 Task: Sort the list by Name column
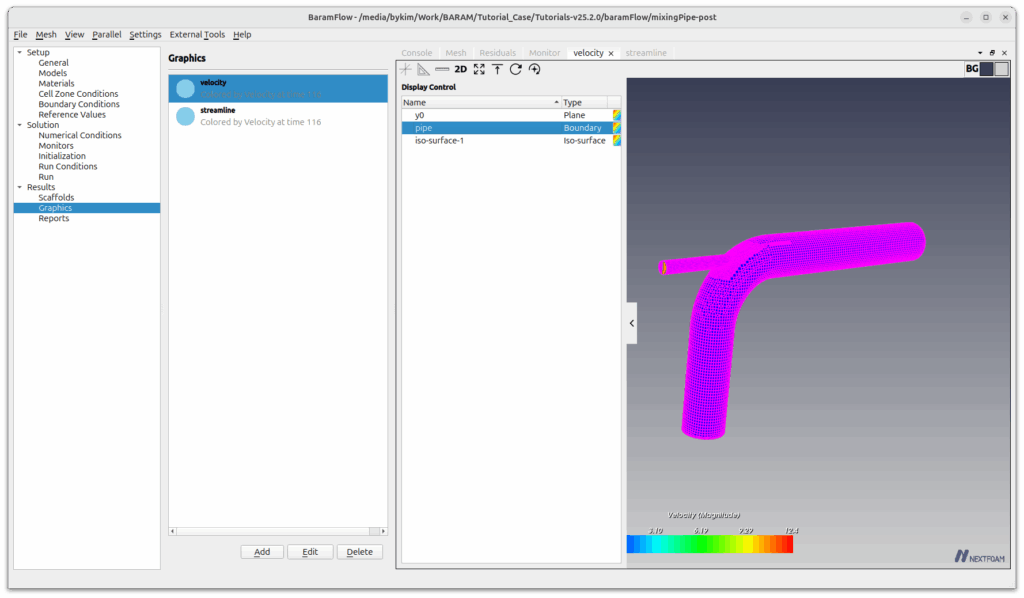[x=481, y=102]
